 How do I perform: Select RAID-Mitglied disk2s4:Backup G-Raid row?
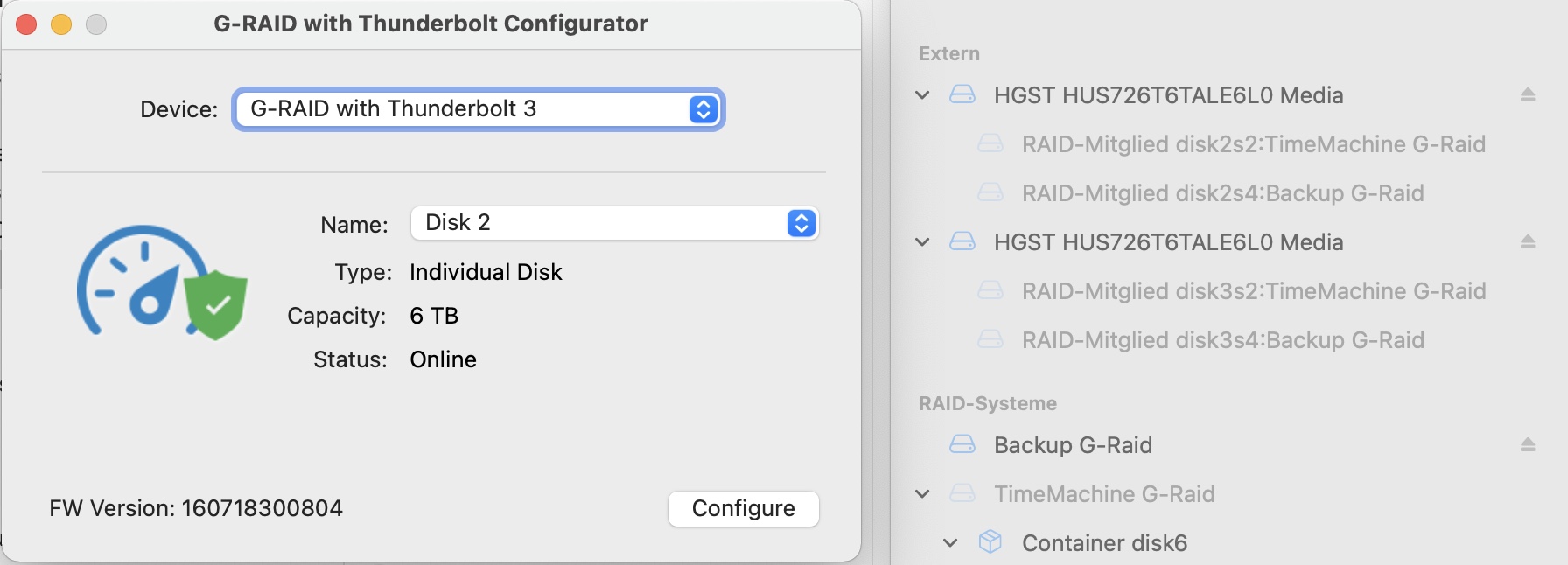(1222, 193)
